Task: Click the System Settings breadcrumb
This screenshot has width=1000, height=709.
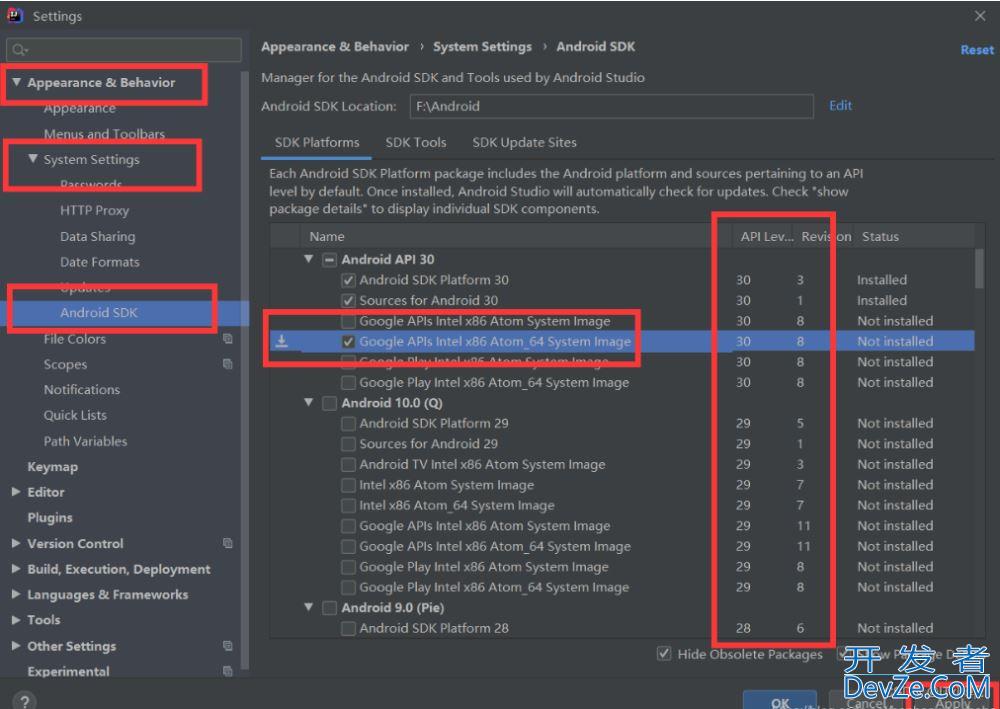Action: (482, 47)
